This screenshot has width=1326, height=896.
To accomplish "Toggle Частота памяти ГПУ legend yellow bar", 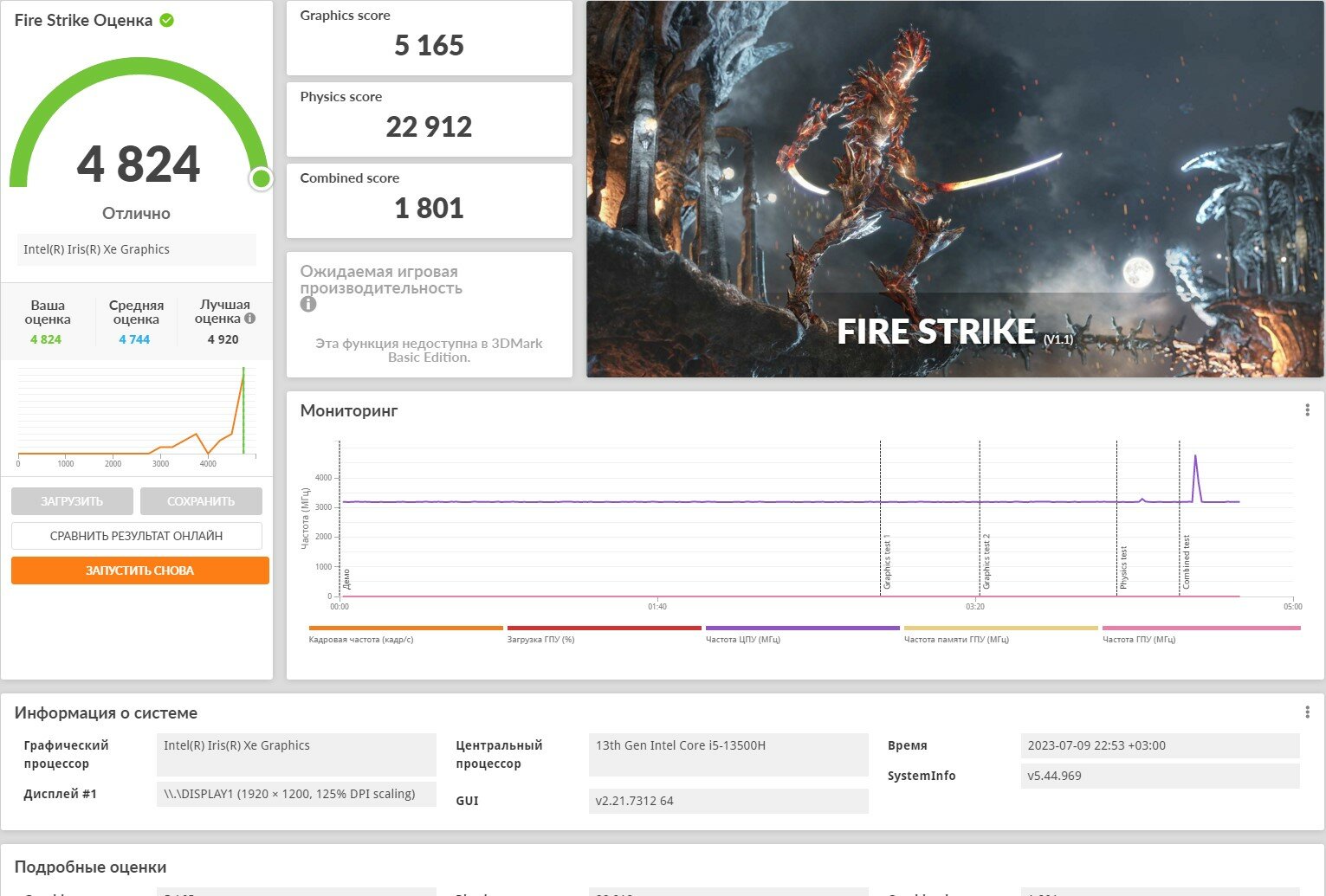I will 1000,628.
